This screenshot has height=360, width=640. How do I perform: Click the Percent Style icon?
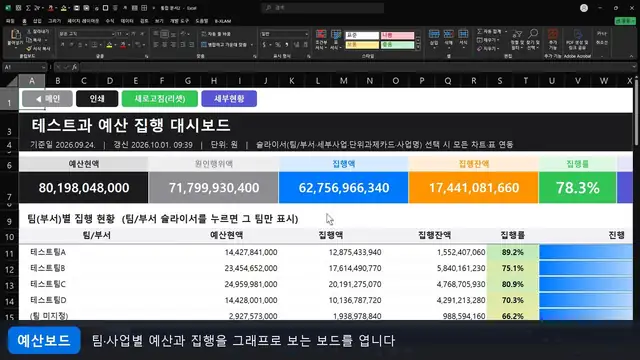[278, 44]
